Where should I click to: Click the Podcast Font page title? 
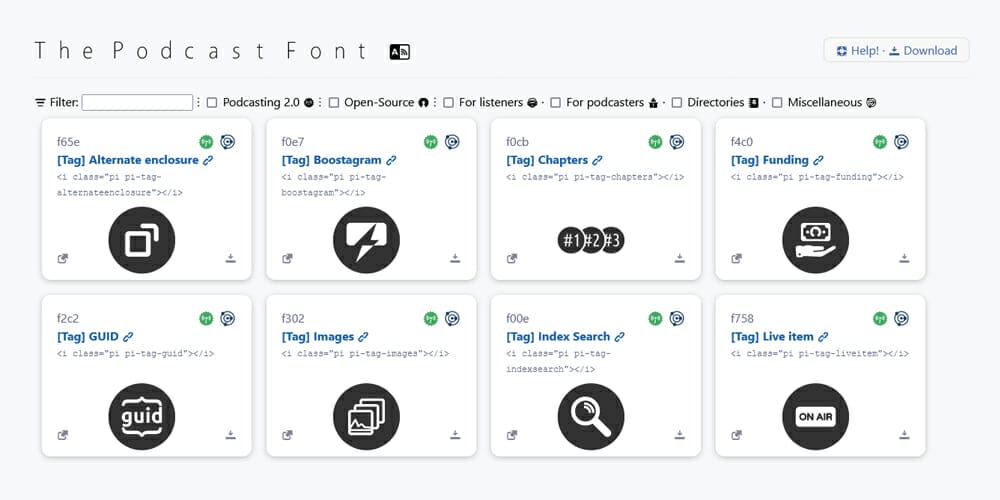(x=201, y=51)
